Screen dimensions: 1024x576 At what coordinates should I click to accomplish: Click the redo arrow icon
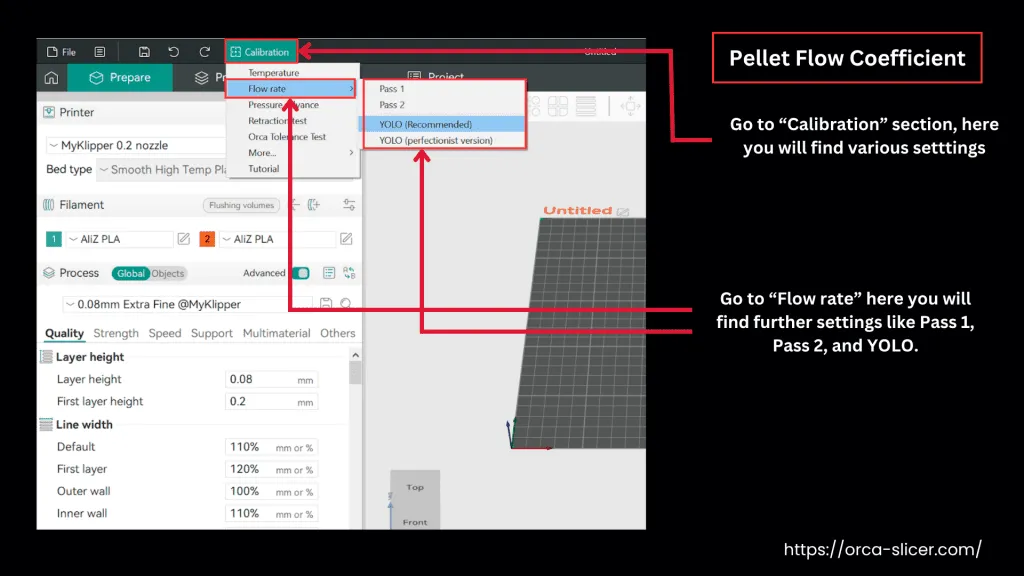click(204, 52)
